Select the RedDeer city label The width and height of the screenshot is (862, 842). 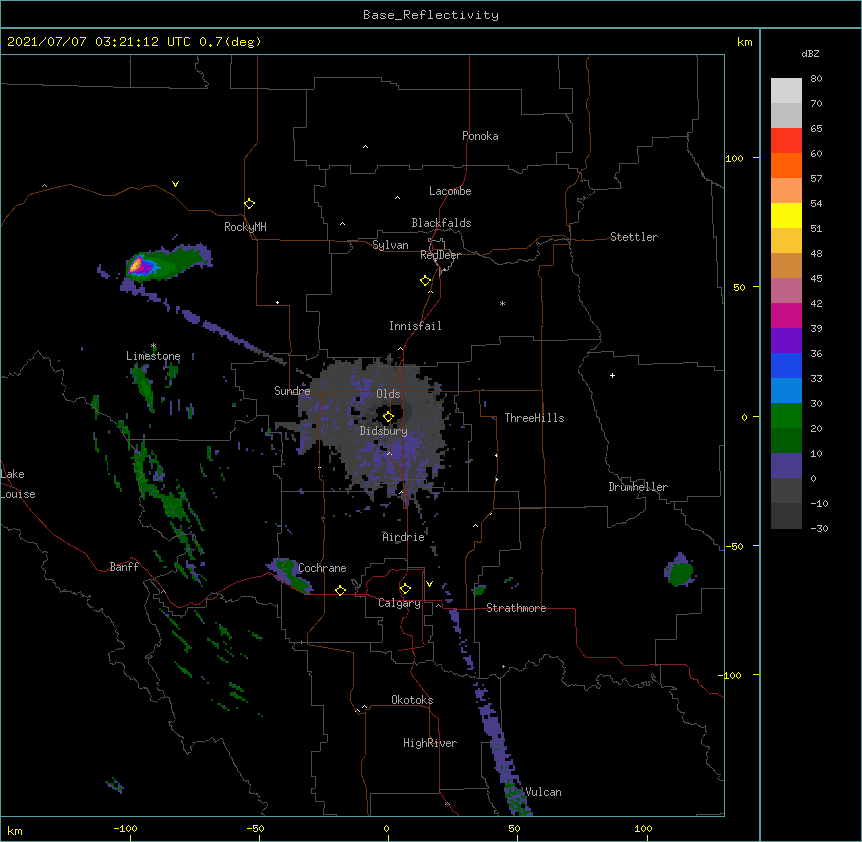pyautogui.click(x=440, y=255)
